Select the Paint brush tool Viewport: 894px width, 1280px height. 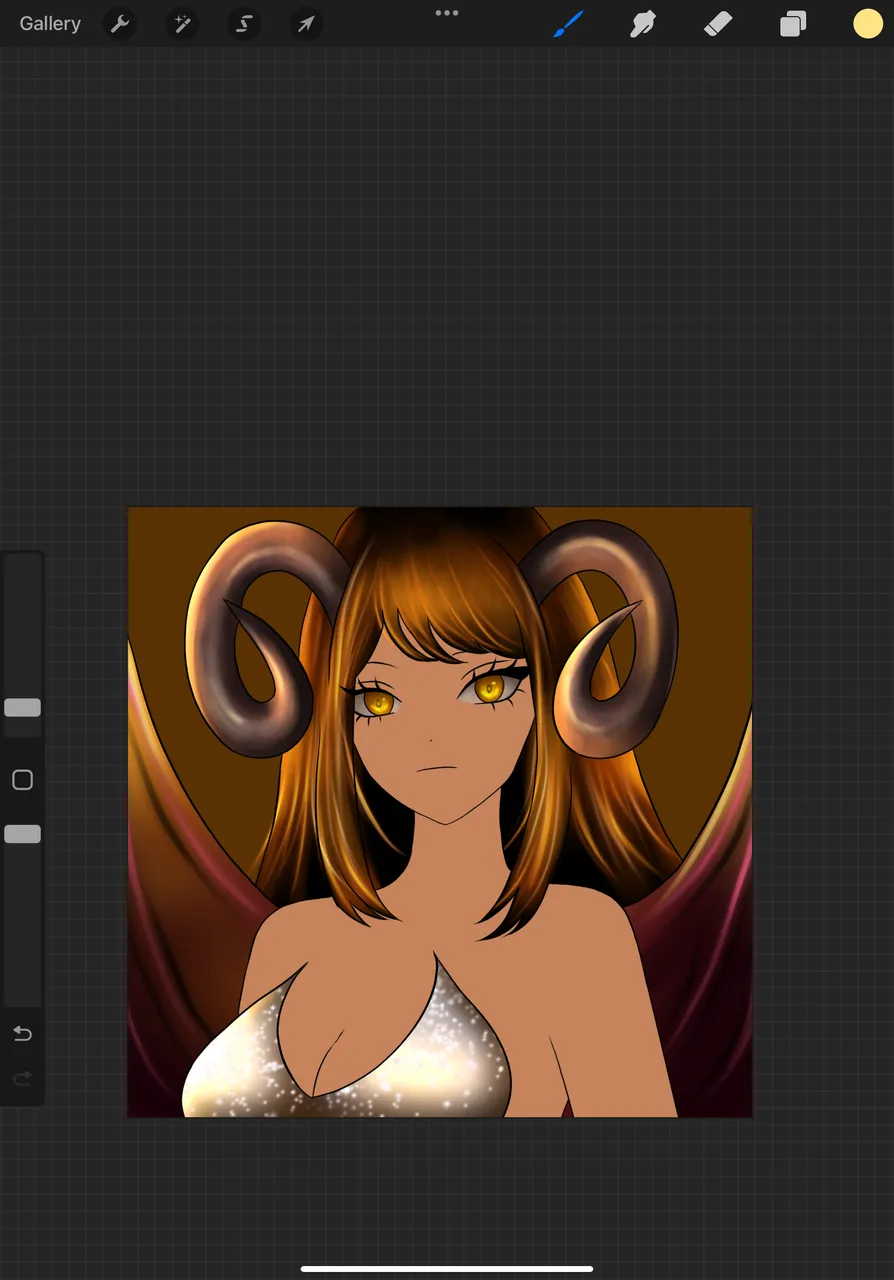pos(568,24)
